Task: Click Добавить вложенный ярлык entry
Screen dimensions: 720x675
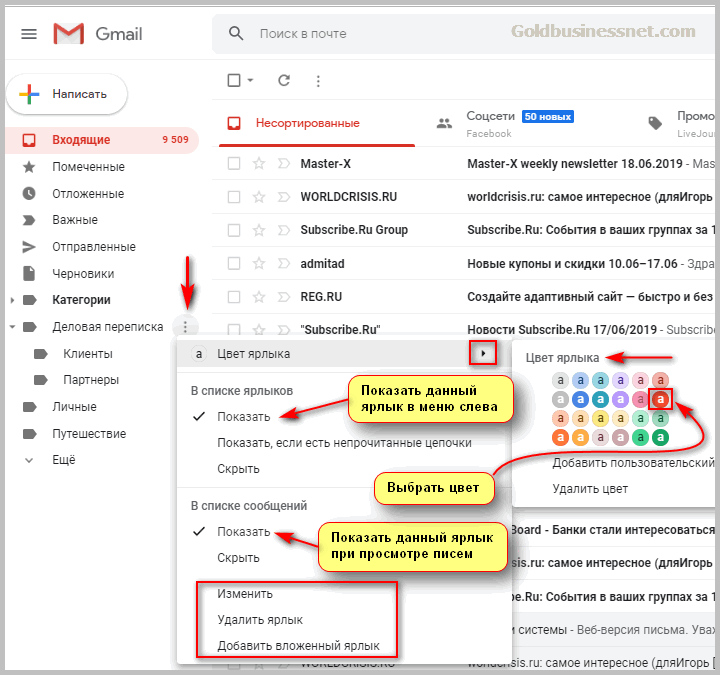Action: coord(298,646)
